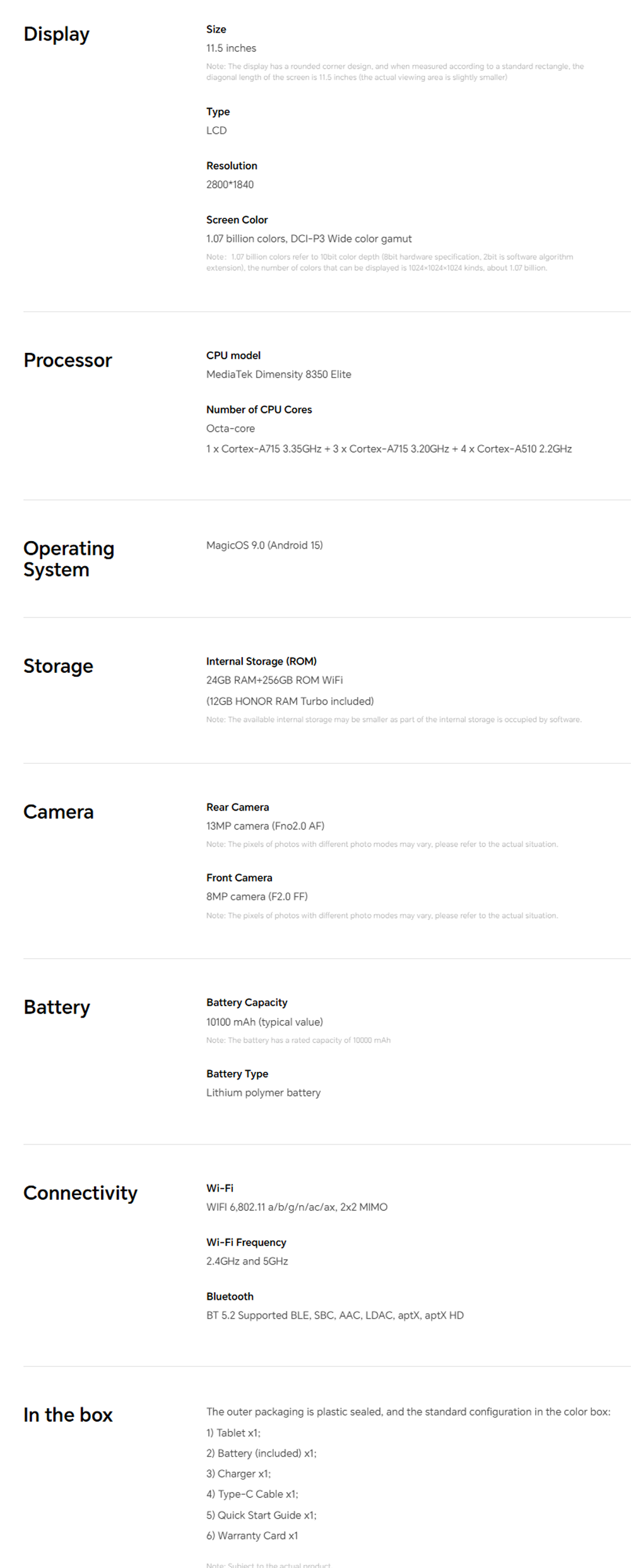Click the Processor section heading

pyautogui.click(x=68, y=360)
